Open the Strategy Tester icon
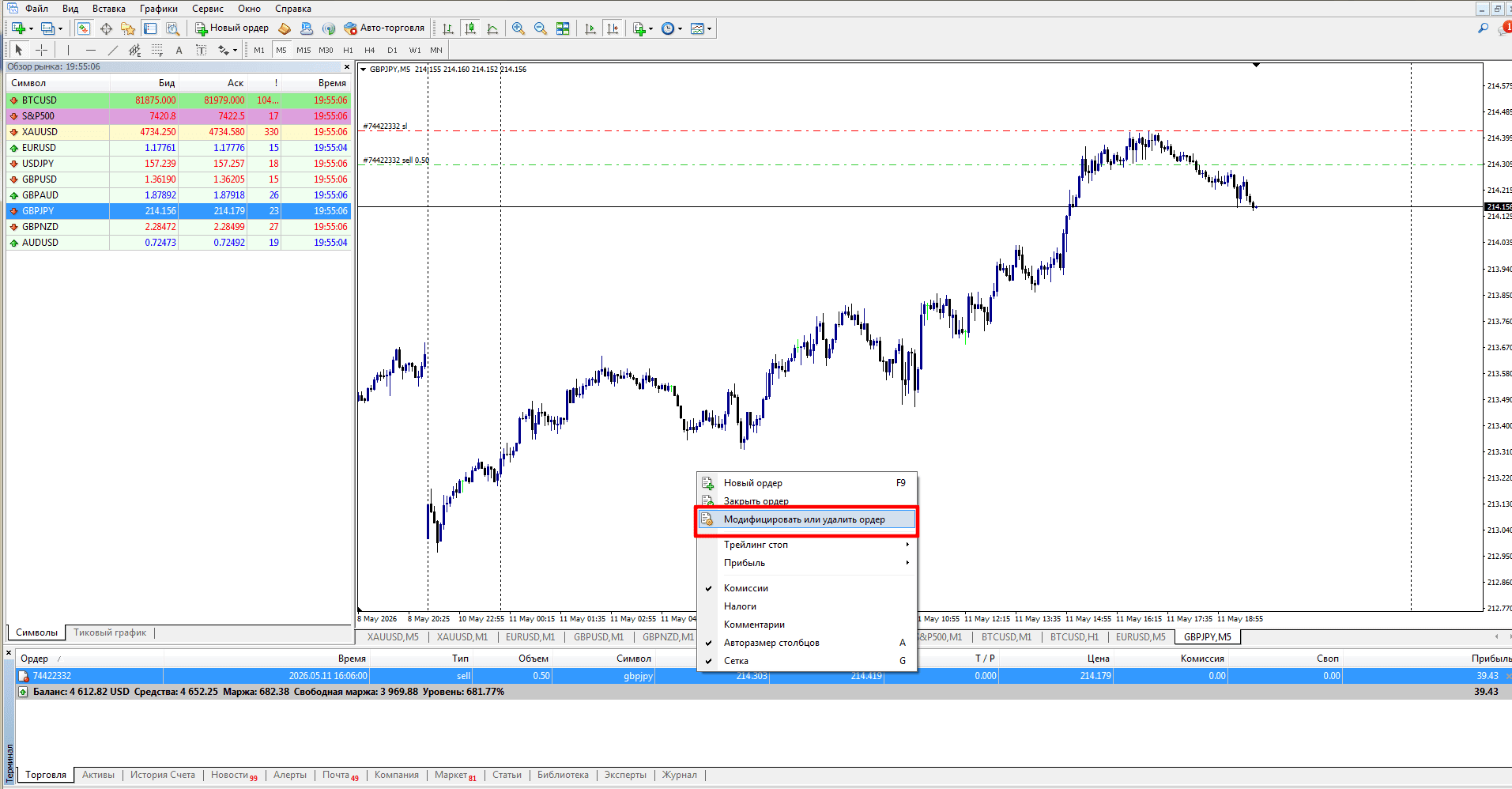 [172, 28]
